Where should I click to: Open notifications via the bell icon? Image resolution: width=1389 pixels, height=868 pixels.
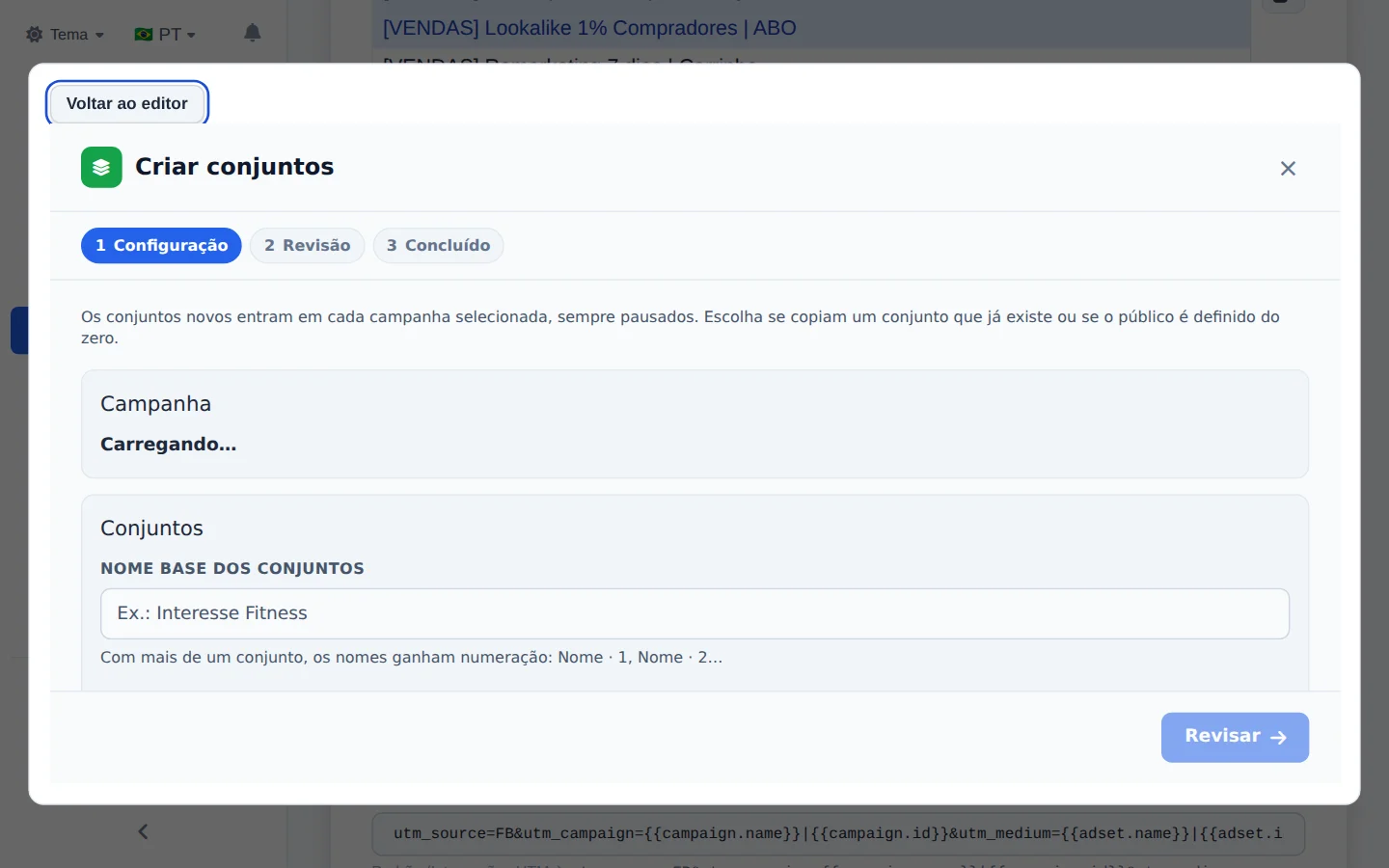(253, 34)
